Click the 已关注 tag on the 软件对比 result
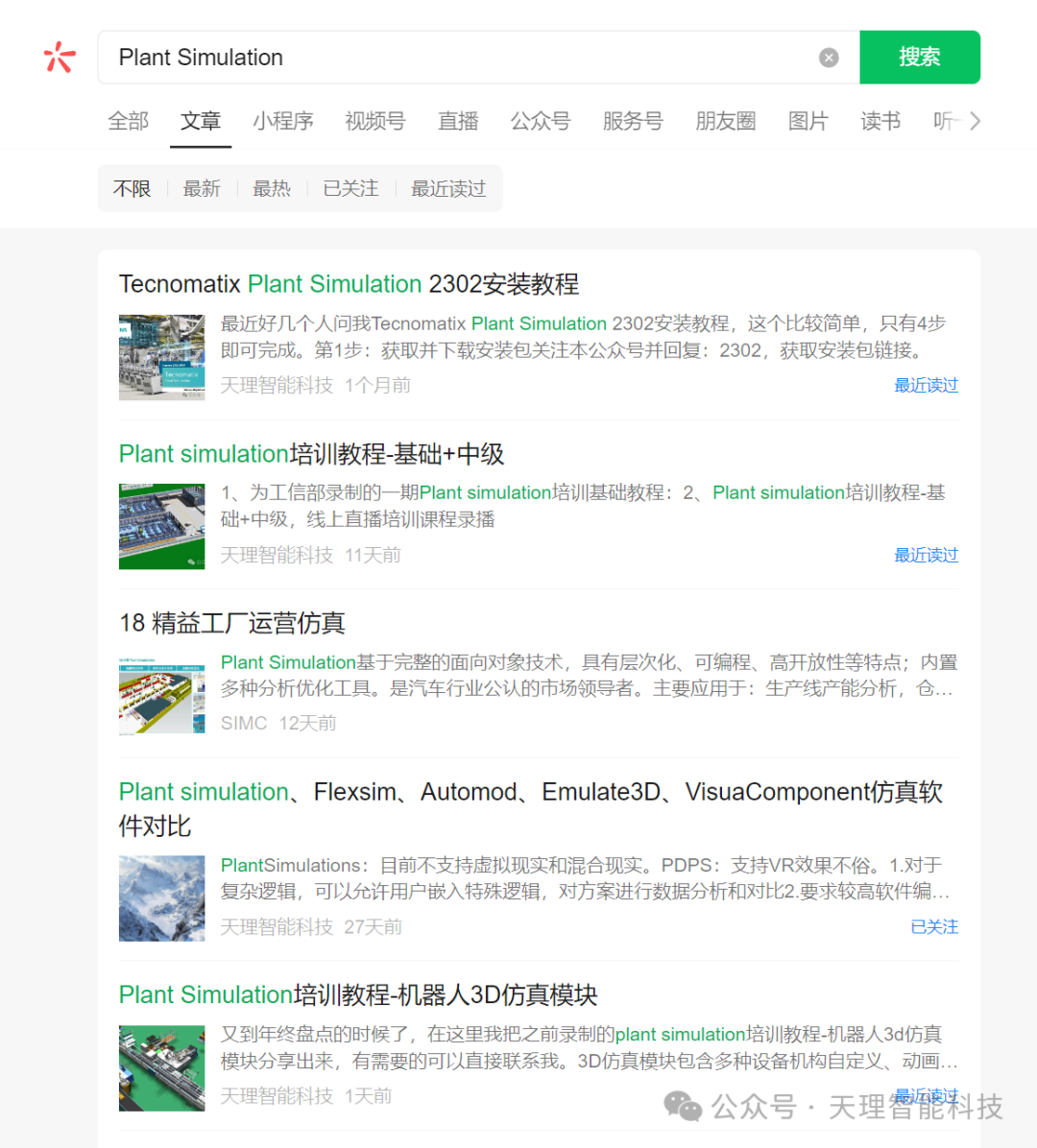Viewport: 1037px width, 1148px height. [x=933, y=927]
